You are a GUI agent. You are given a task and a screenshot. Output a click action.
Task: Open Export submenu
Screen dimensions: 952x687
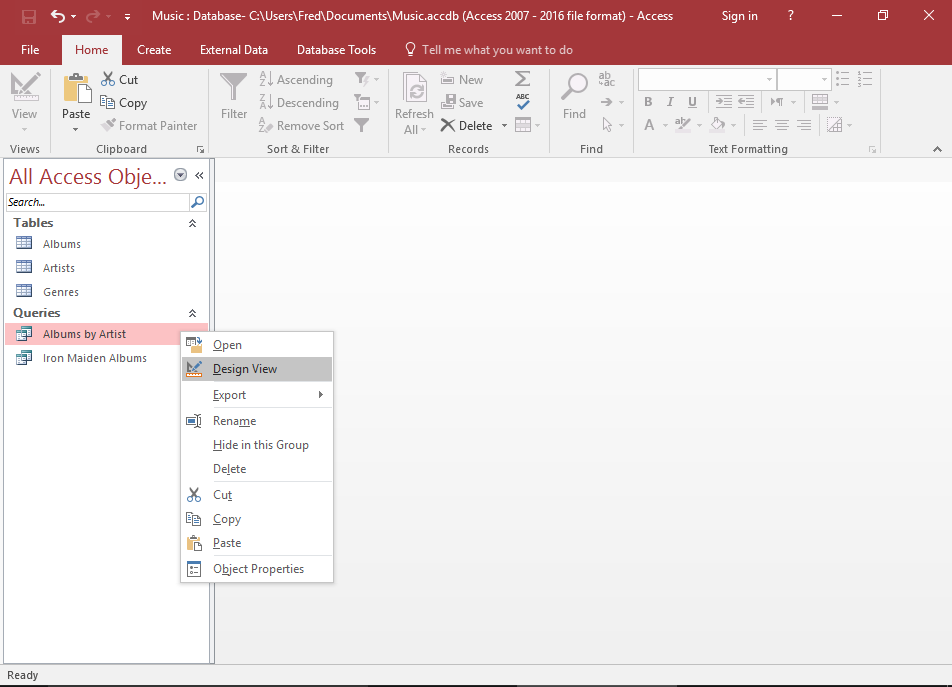pos(257,395)
